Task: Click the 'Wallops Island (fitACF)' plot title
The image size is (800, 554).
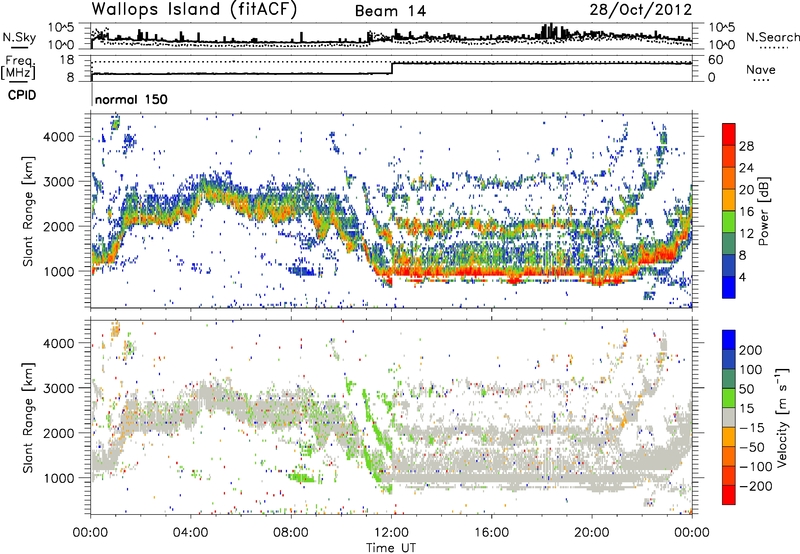Action: [193, 10]
